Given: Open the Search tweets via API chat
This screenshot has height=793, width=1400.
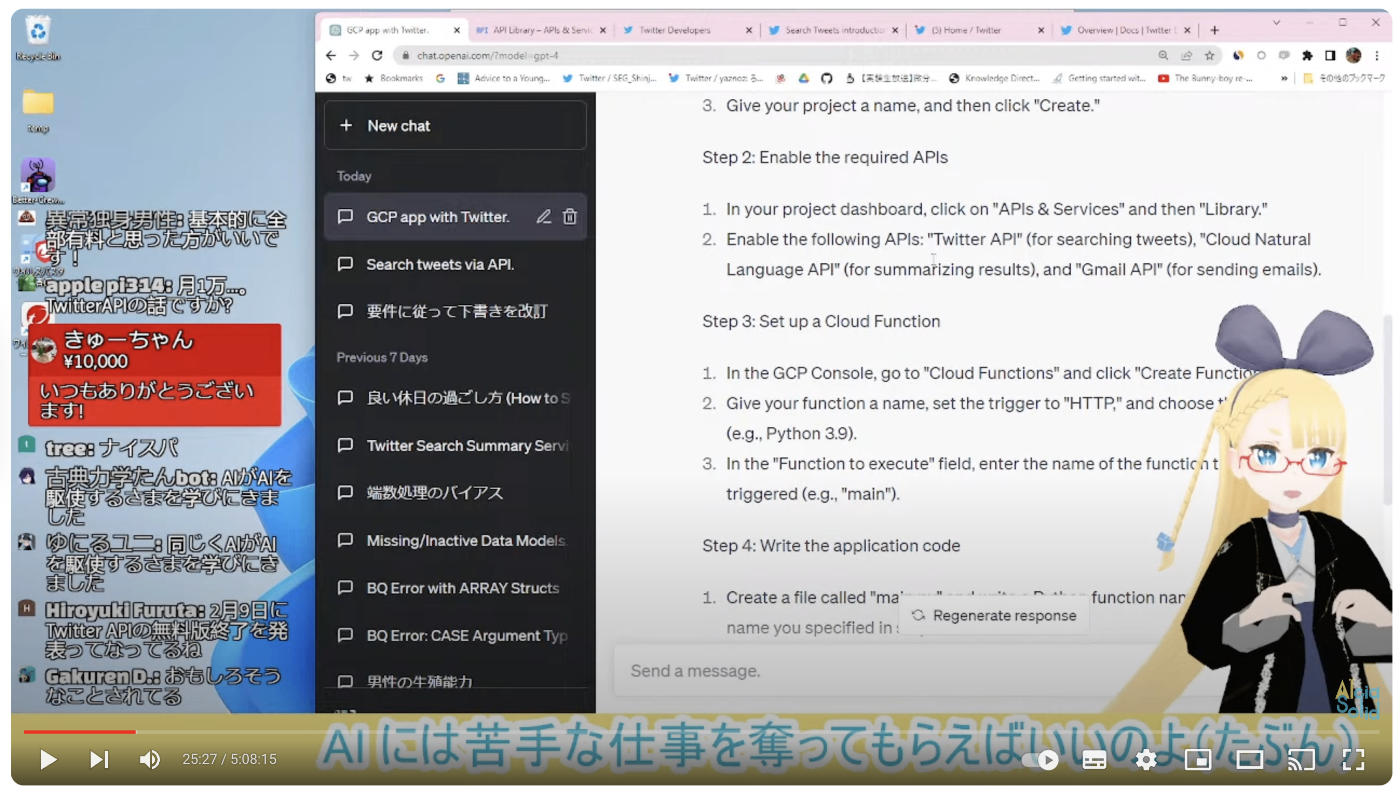Looking at the screenshot, I should [440, 264].
